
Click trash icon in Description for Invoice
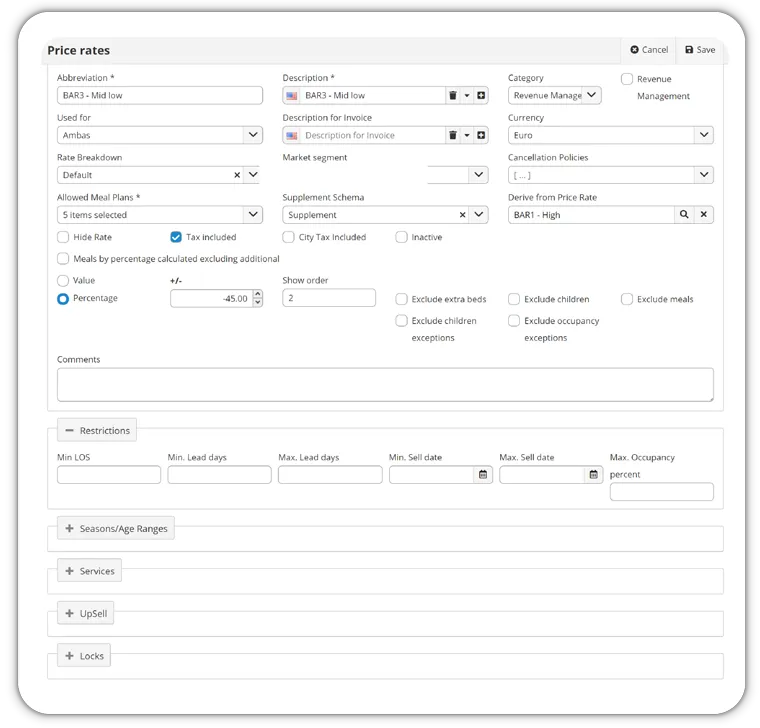(453, 135)
